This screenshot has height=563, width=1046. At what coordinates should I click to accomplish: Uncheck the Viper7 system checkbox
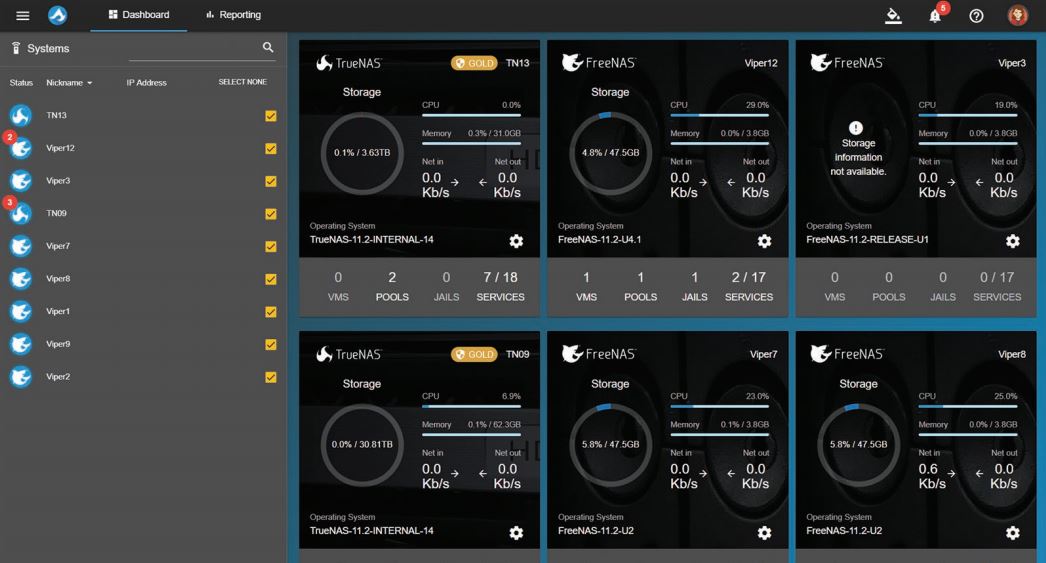click(271, 247)
